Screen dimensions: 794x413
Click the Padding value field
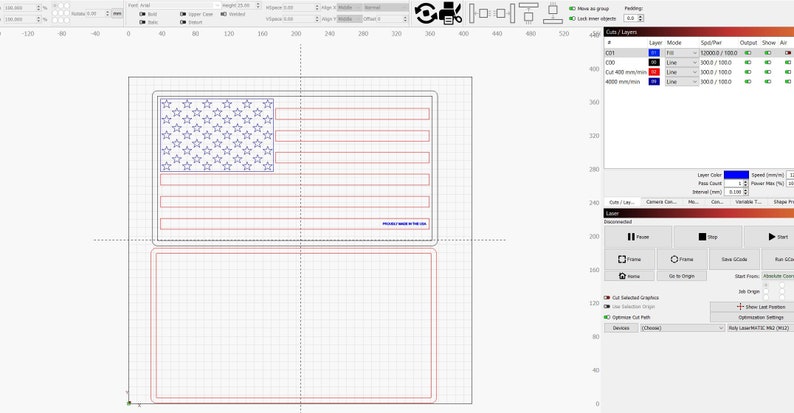(631, 18)
